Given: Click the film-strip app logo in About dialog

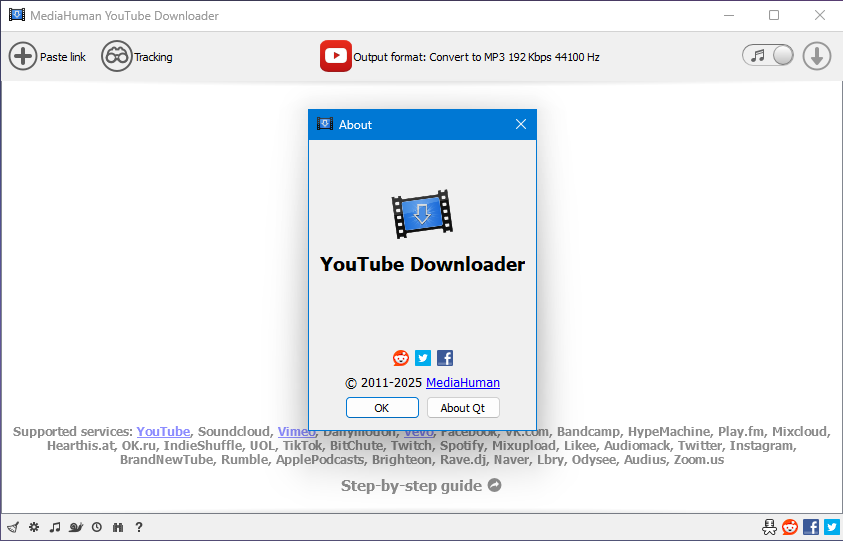Looking at the screenshot, I should tap(422, 214).
